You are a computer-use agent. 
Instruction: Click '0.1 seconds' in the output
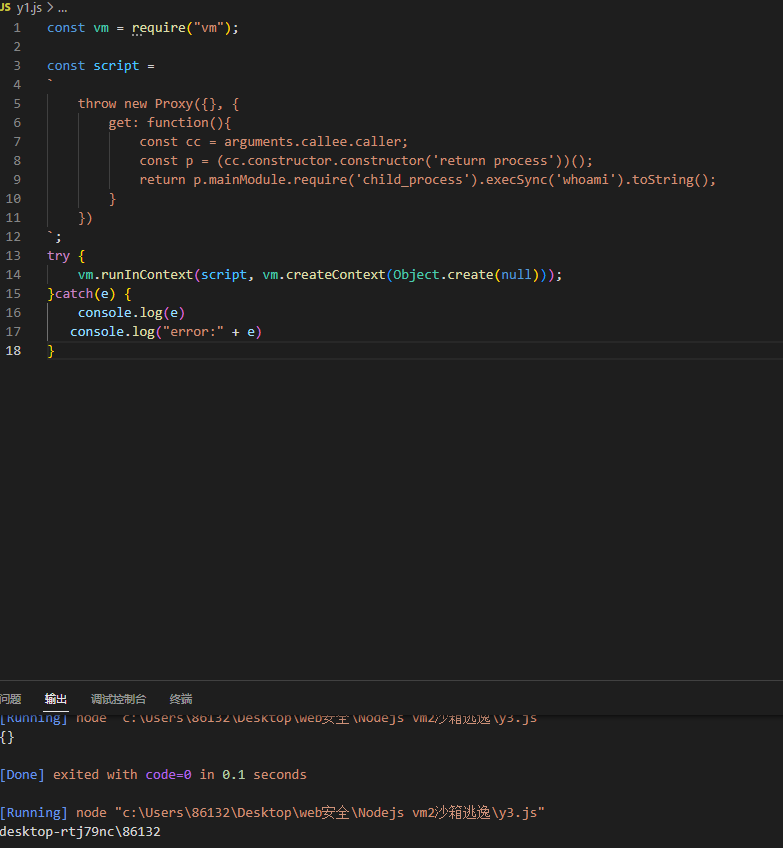tap(264, 774)
